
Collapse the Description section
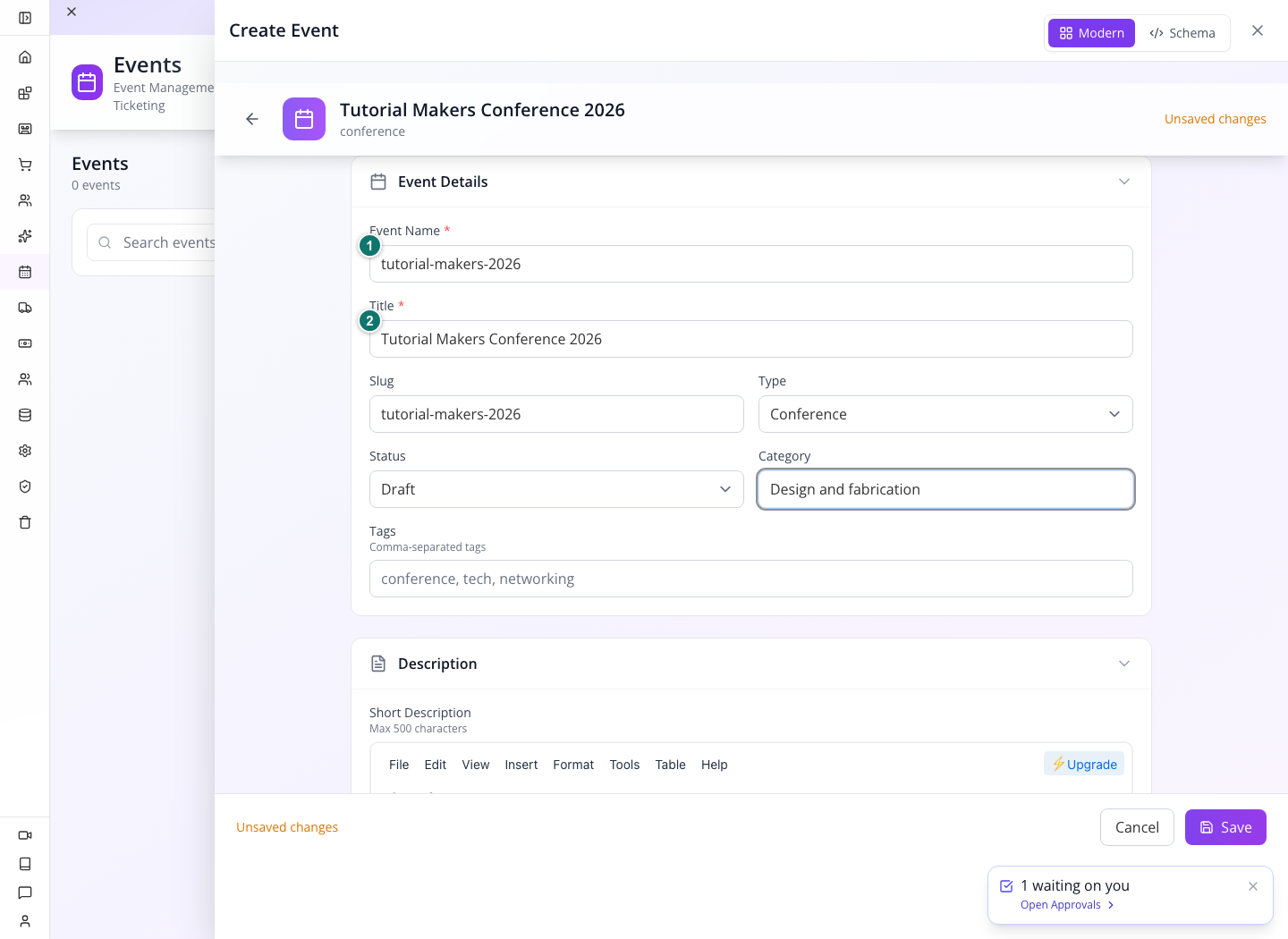(1124, 664)
